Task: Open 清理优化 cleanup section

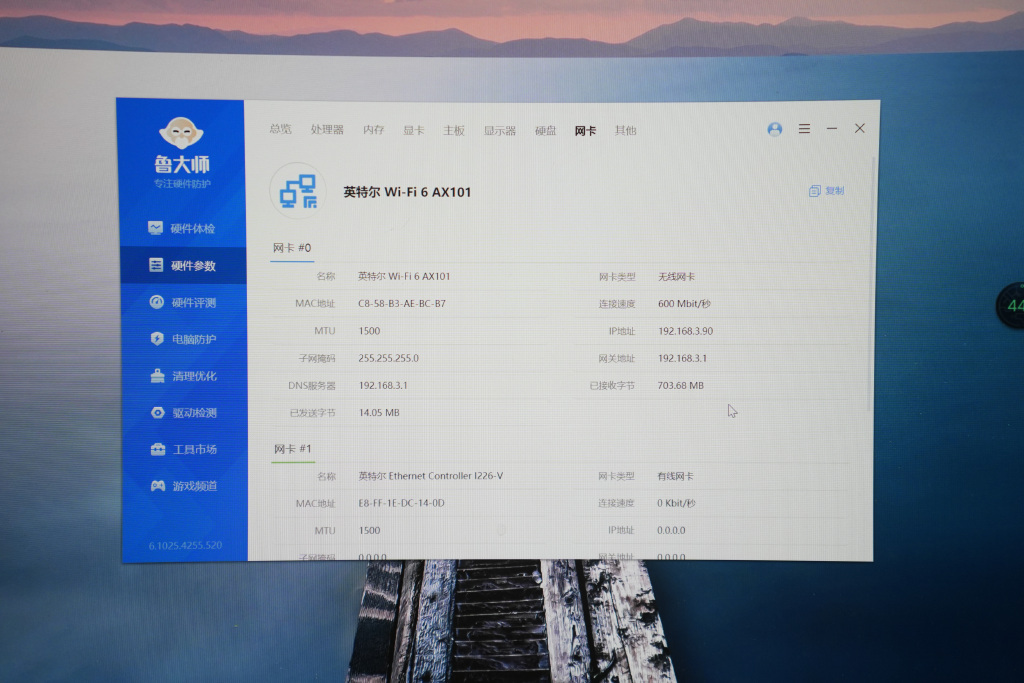Action: pos(184,376)
